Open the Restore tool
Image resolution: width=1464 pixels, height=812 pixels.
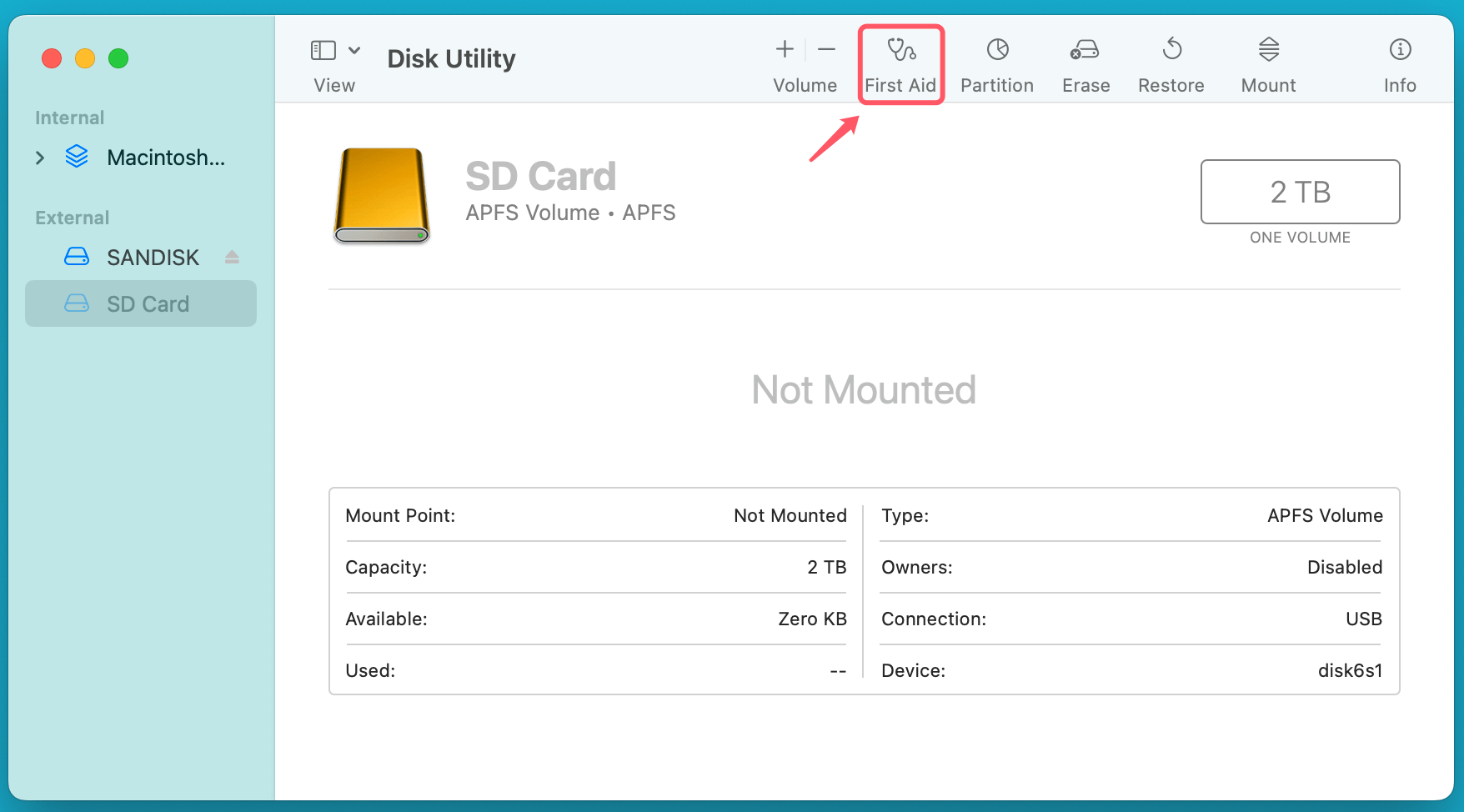coord(1171,63)
